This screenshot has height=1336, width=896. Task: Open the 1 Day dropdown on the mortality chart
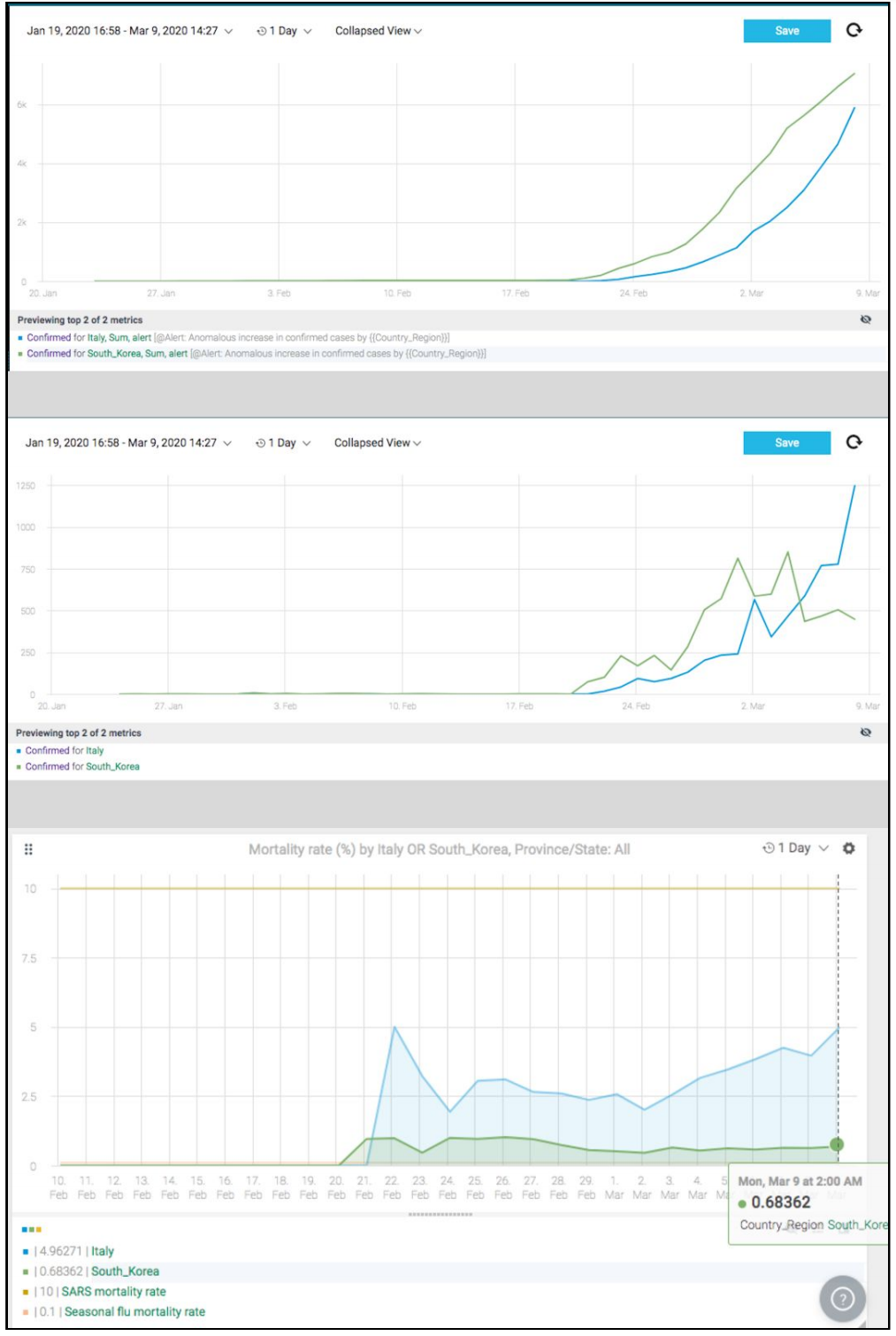796,848
